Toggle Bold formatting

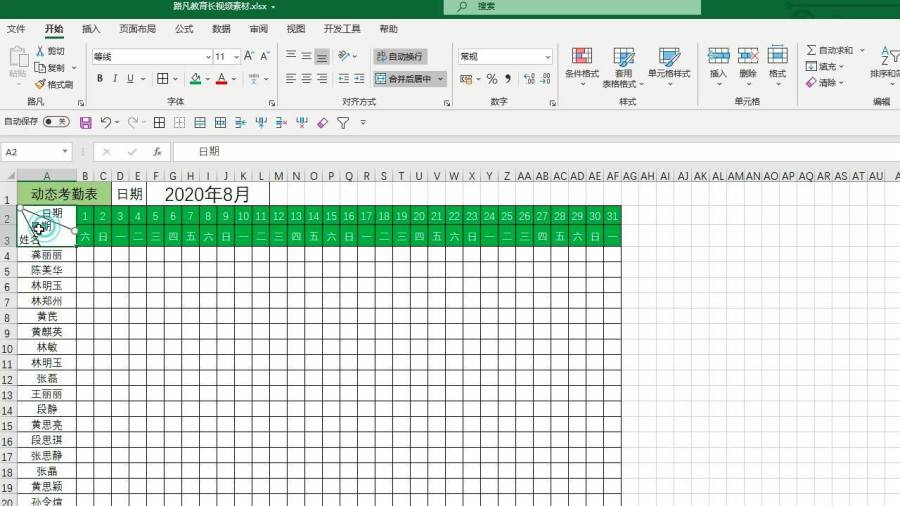click(100, 78)
